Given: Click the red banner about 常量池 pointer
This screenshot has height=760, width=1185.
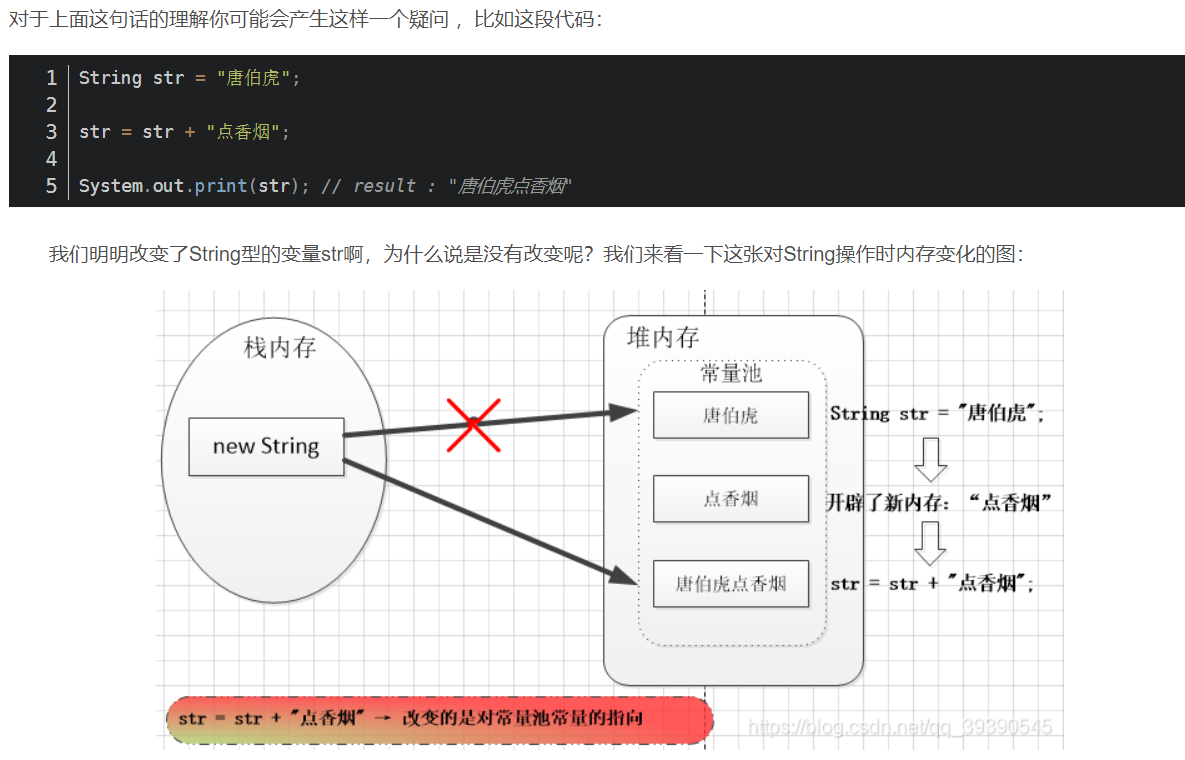Looking at the screenshot, I should [x=439, y=718].
